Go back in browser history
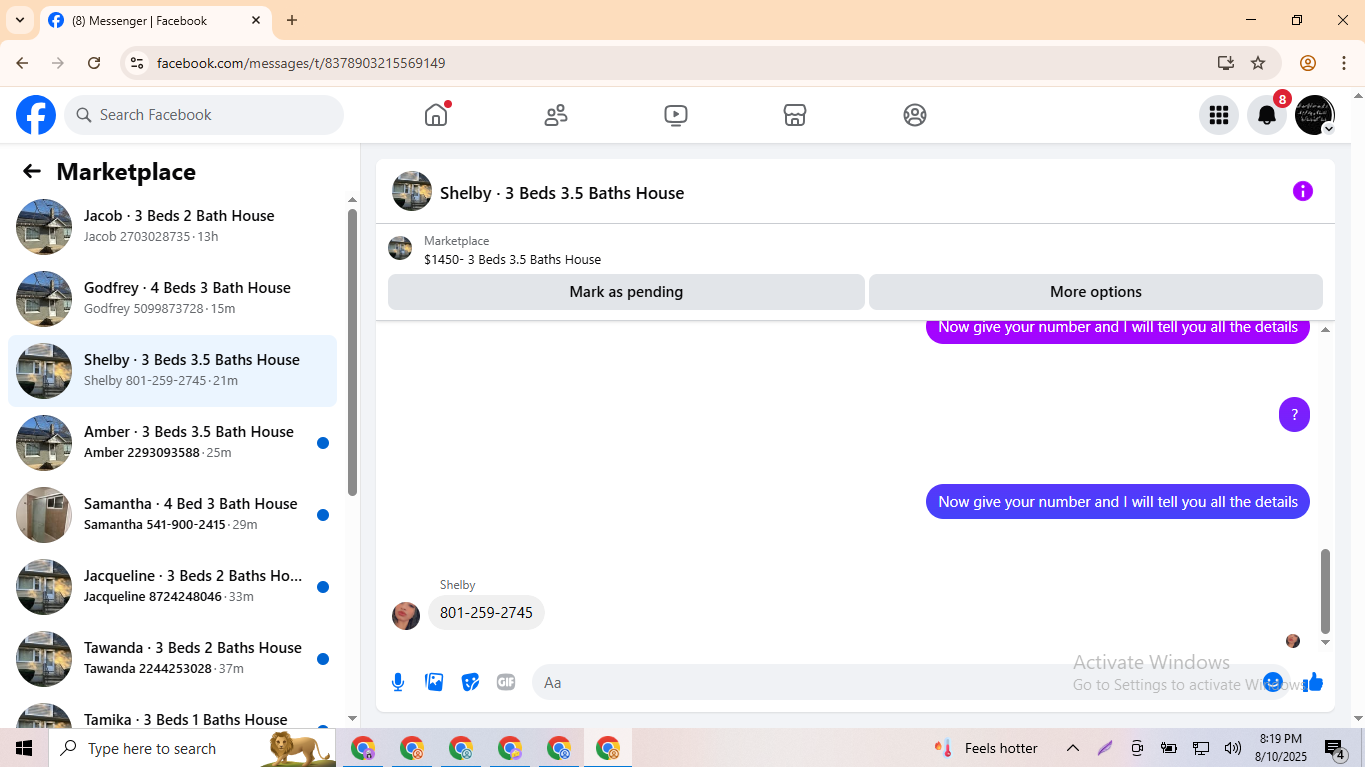Image resolution: width=1365 pixels, height=767 pixels. [x=22, y=63]
